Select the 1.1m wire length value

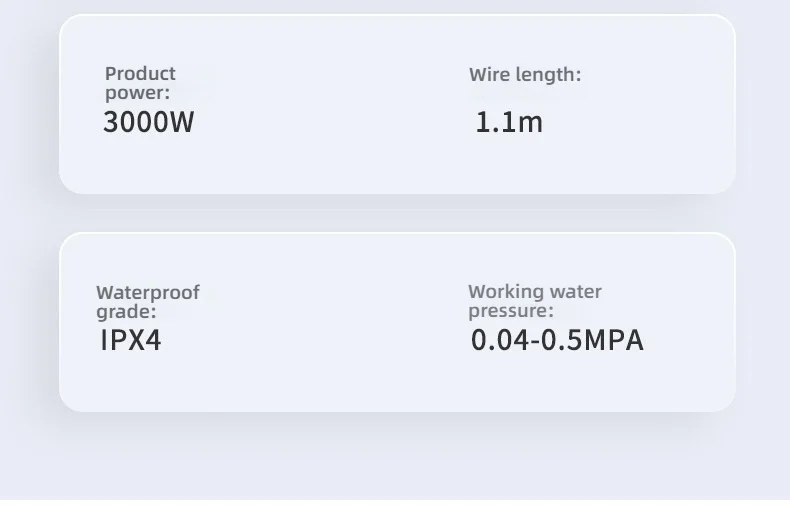(x=509, y=122)
